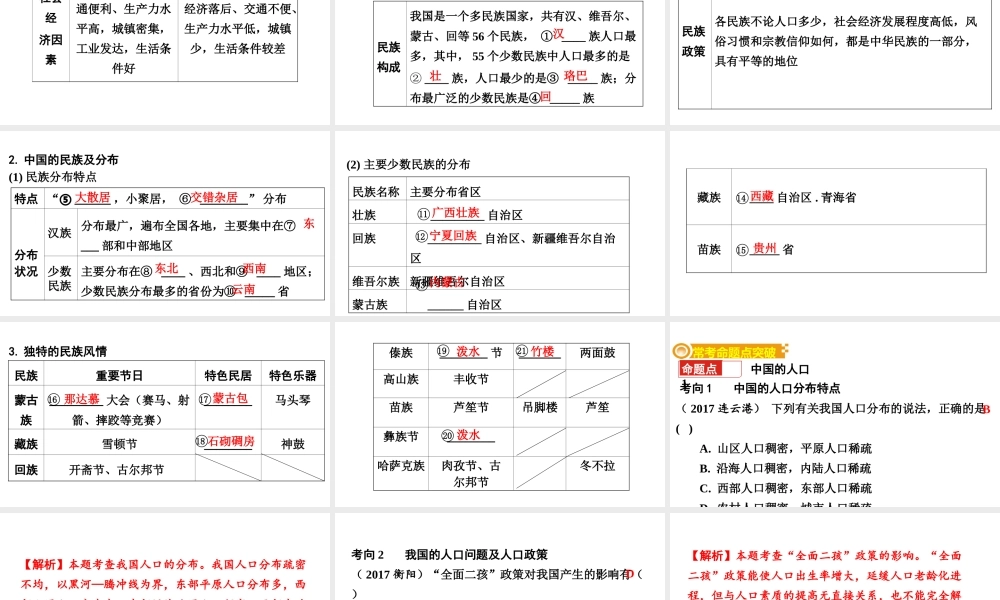Click the 分布状况 row header
Screen dimensions: 1000x600
26,263
